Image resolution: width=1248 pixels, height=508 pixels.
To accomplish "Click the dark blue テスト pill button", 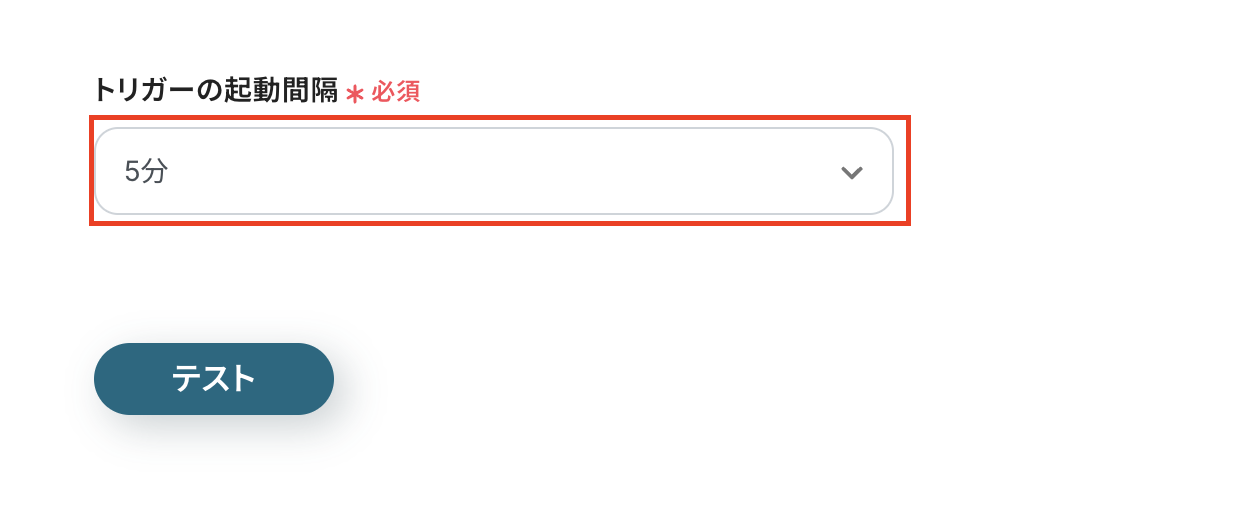I will click(x=214, y=379).
